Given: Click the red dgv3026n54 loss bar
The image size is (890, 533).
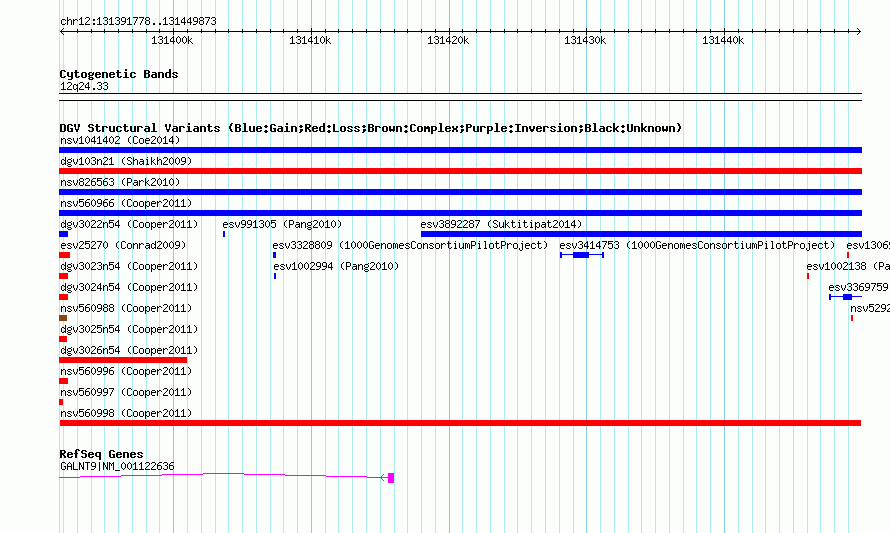Looking at the screenshot, I should [x=123, y=360].
